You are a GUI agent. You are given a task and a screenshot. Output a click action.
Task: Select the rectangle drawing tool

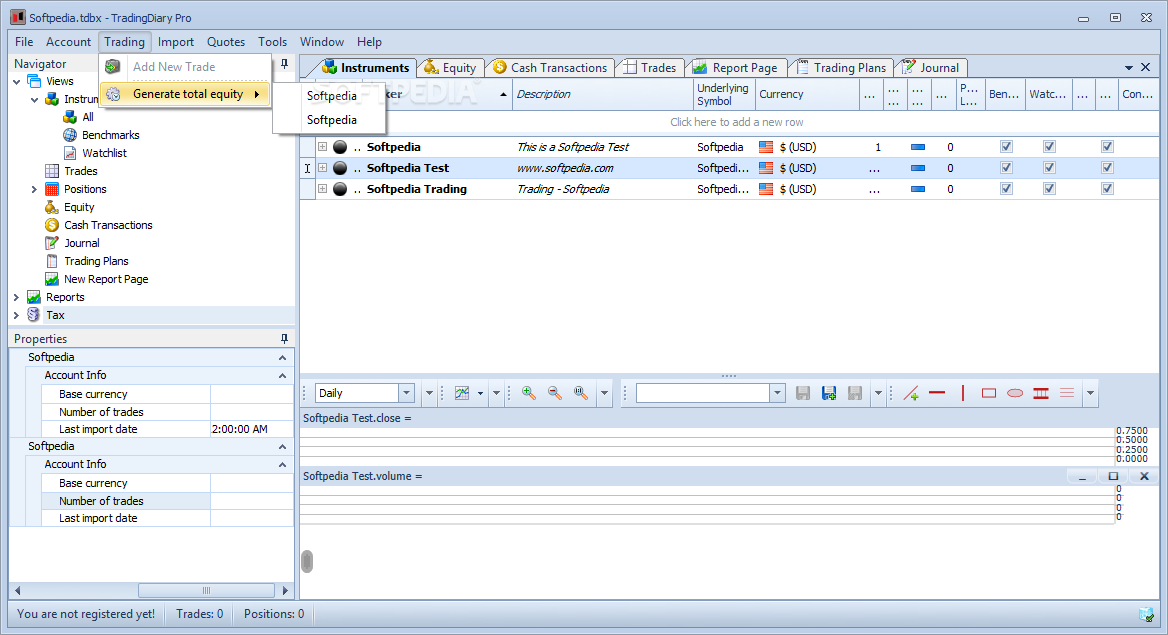tap(988, 393)
